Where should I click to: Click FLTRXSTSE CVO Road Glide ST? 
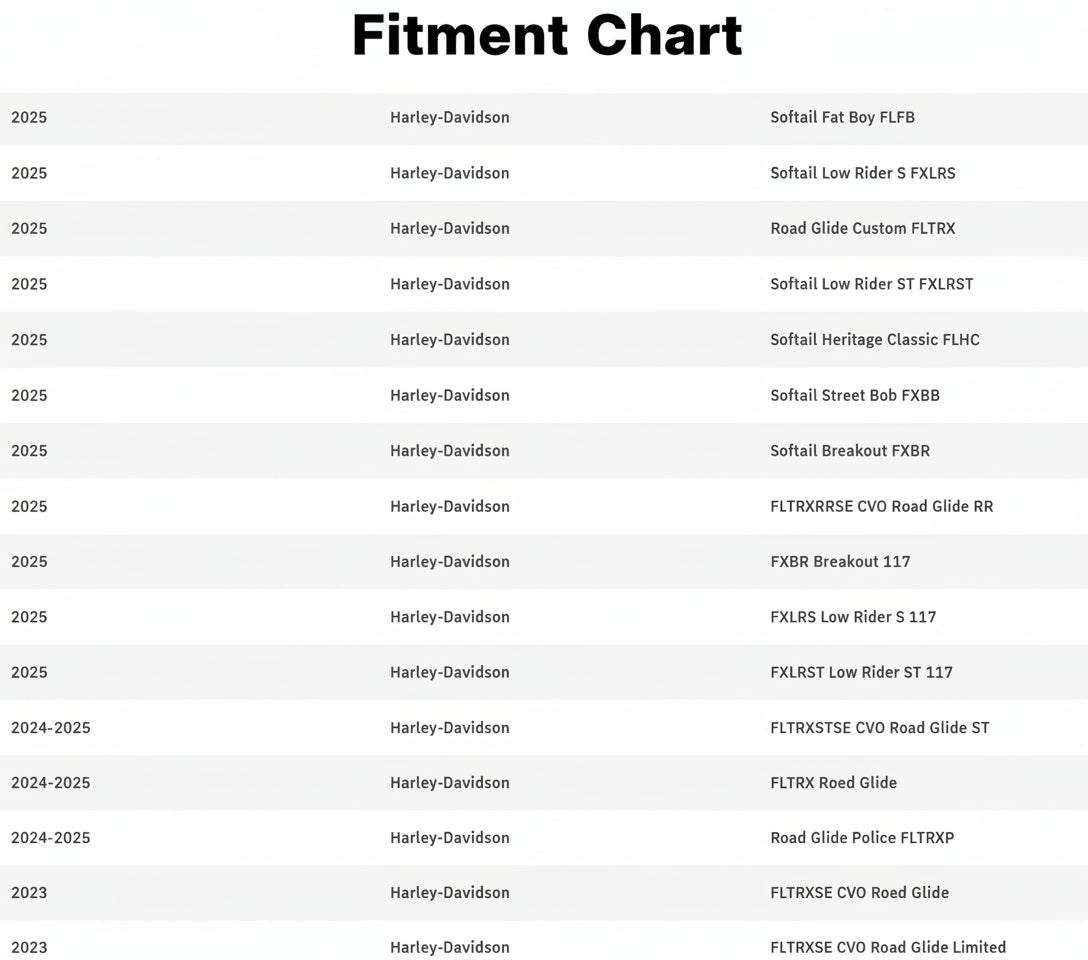879,728
